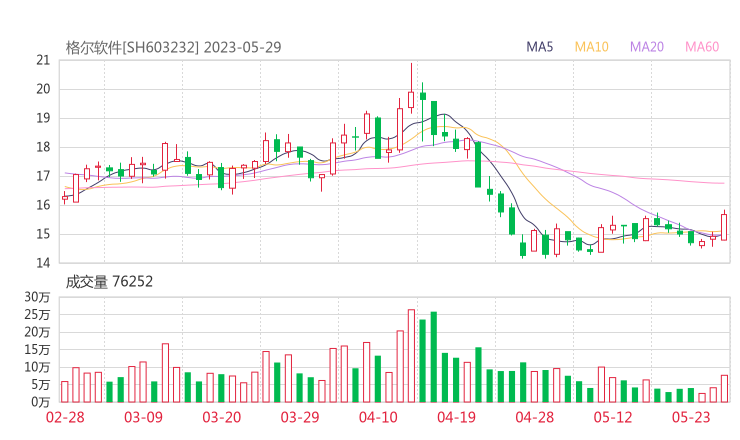740x440 pixels.
Task: Click the 04-10 date axis label
Action: pyautogui.click(x=378, y=417)
